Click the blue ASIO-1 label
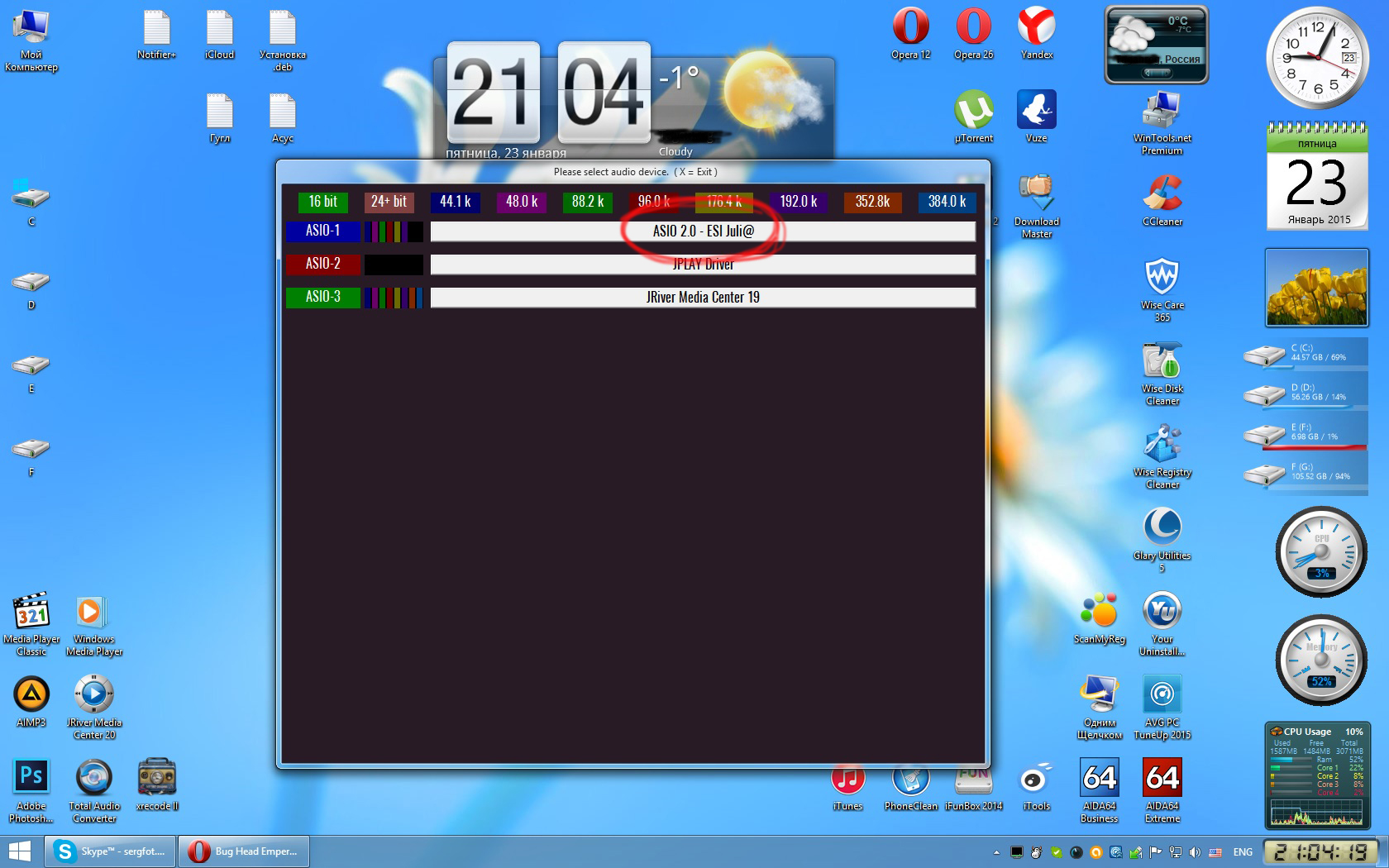The width and height of the screenshot is (1389, 868). click(322, 231)
